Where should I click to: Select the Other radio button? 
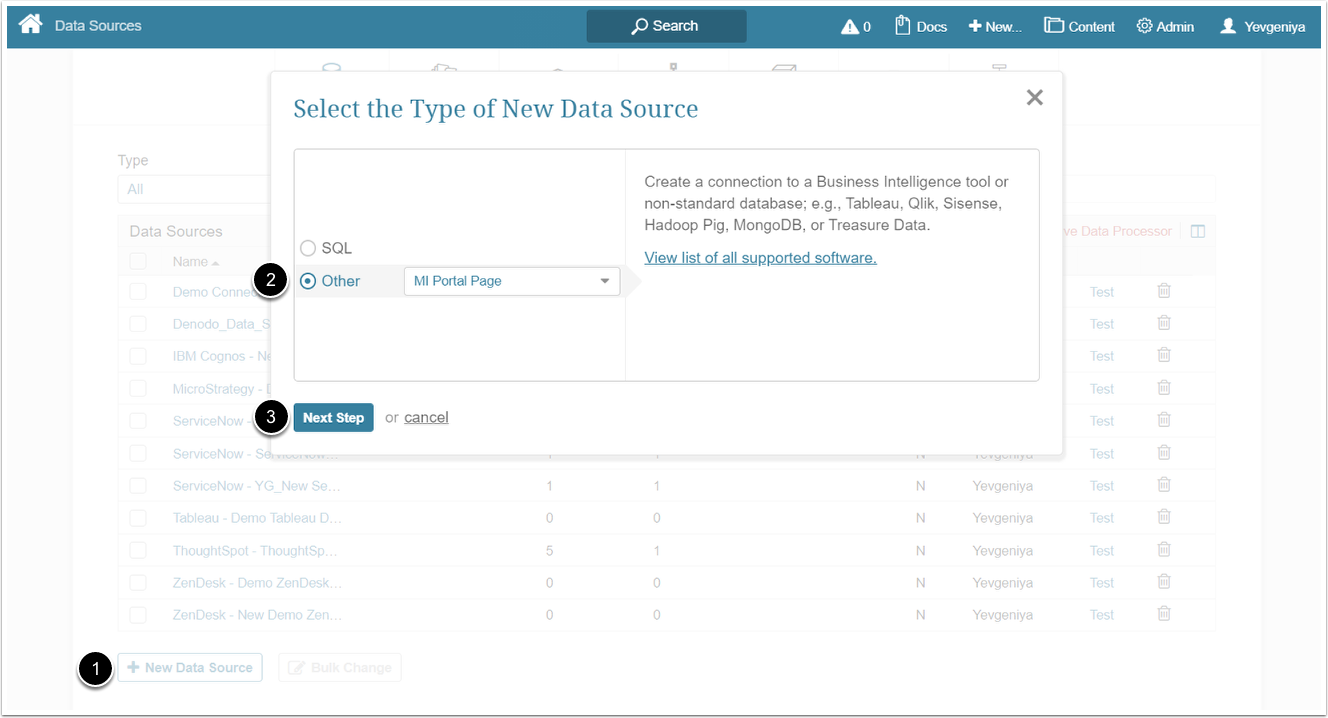308,281
